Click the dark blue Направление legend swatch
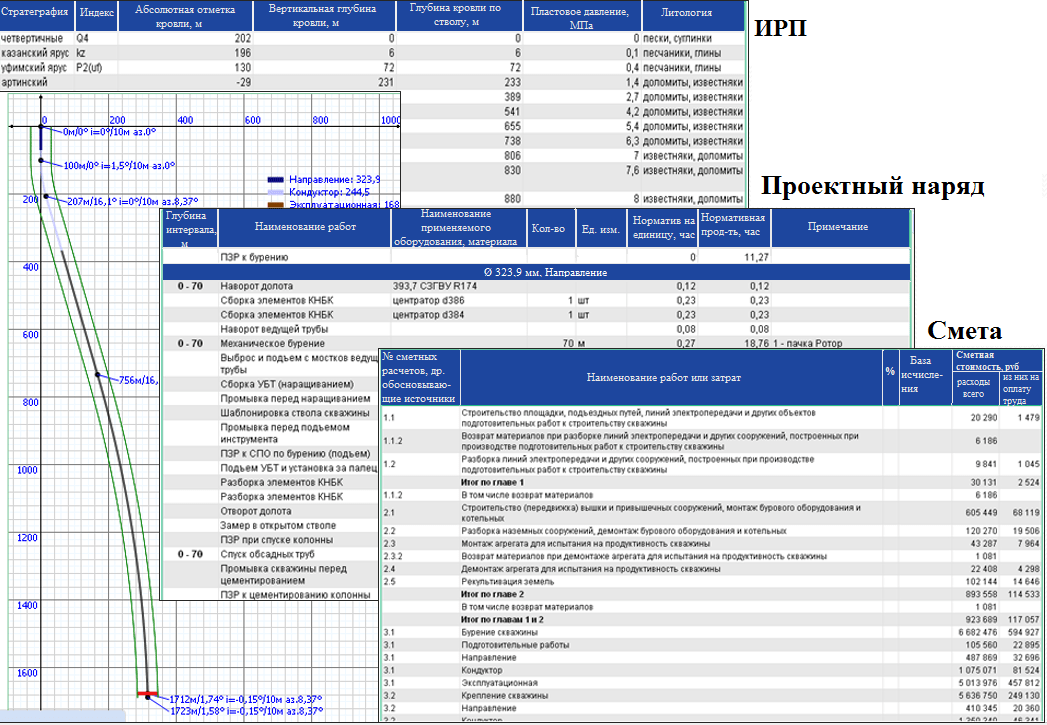Viewport: 1047px width, 725px height. pos(275,180)
